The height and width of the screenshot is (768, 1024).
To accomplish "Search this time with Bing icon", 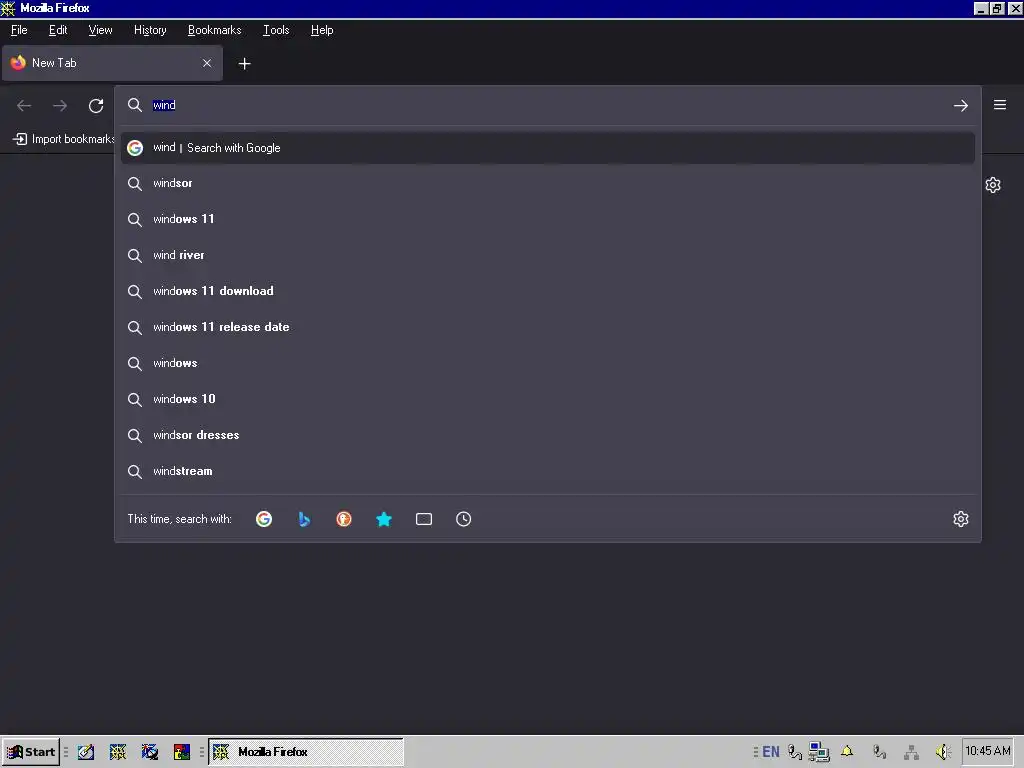I will [x=304, y=519].
